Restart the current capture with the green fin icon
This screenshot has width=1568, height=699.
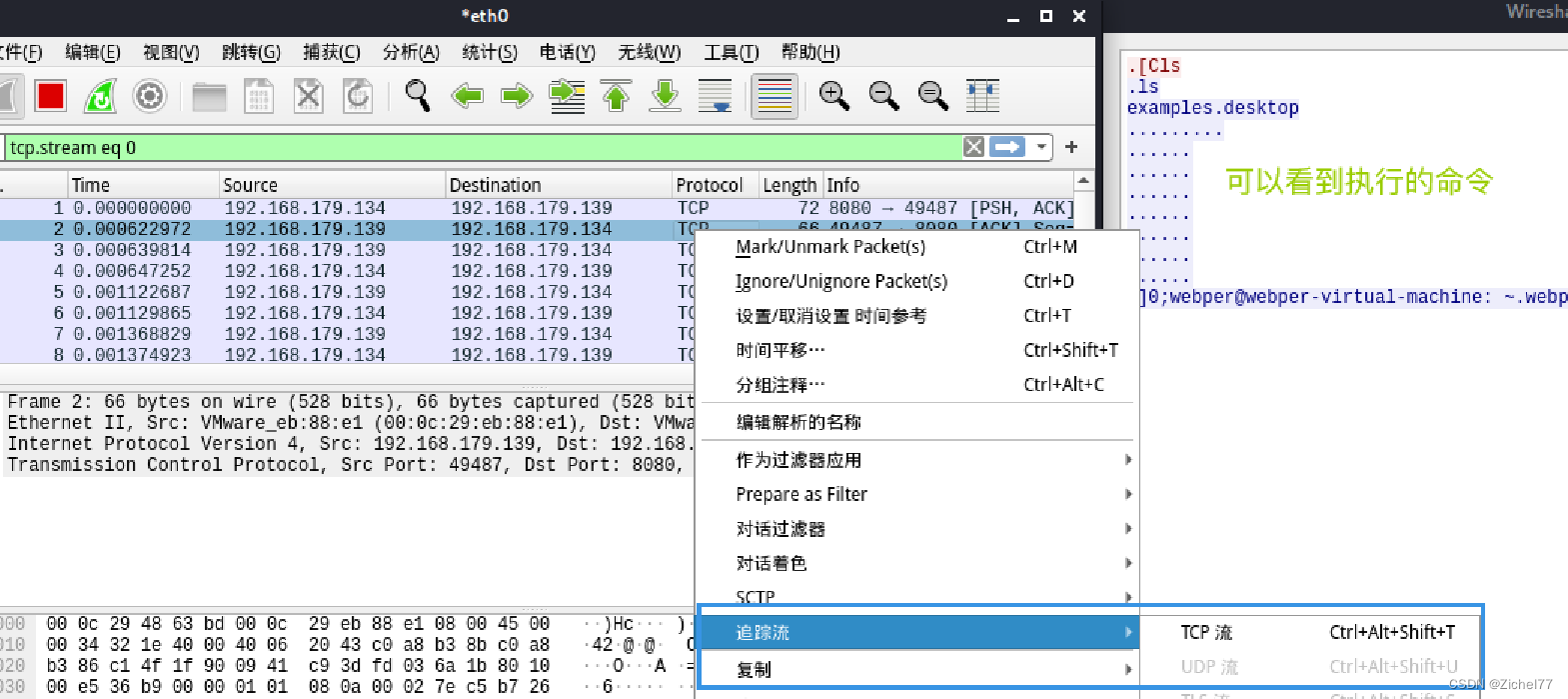point(101,96)
